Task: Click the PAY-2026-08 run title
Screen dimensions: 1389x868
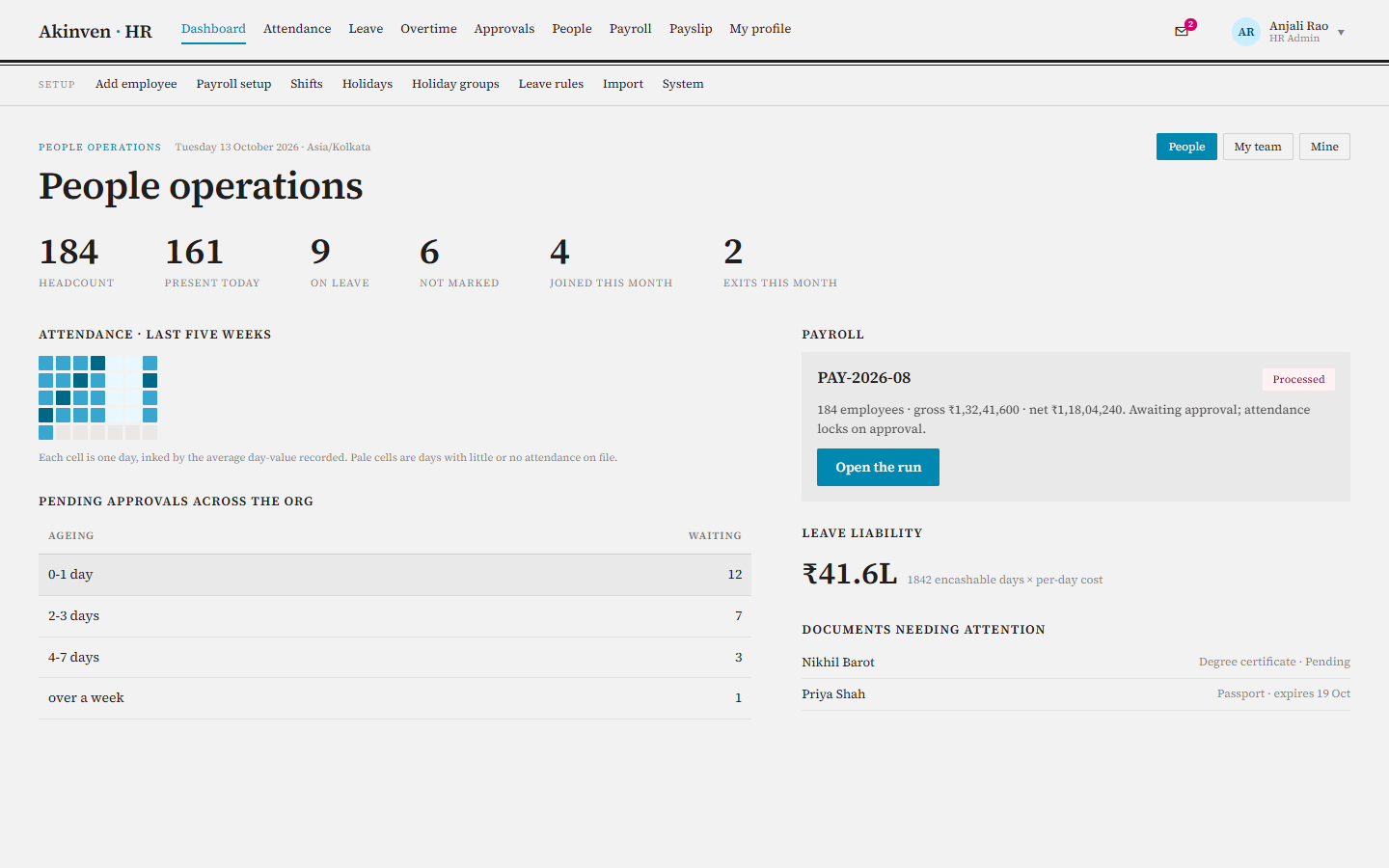Action: tap(864, 378)
